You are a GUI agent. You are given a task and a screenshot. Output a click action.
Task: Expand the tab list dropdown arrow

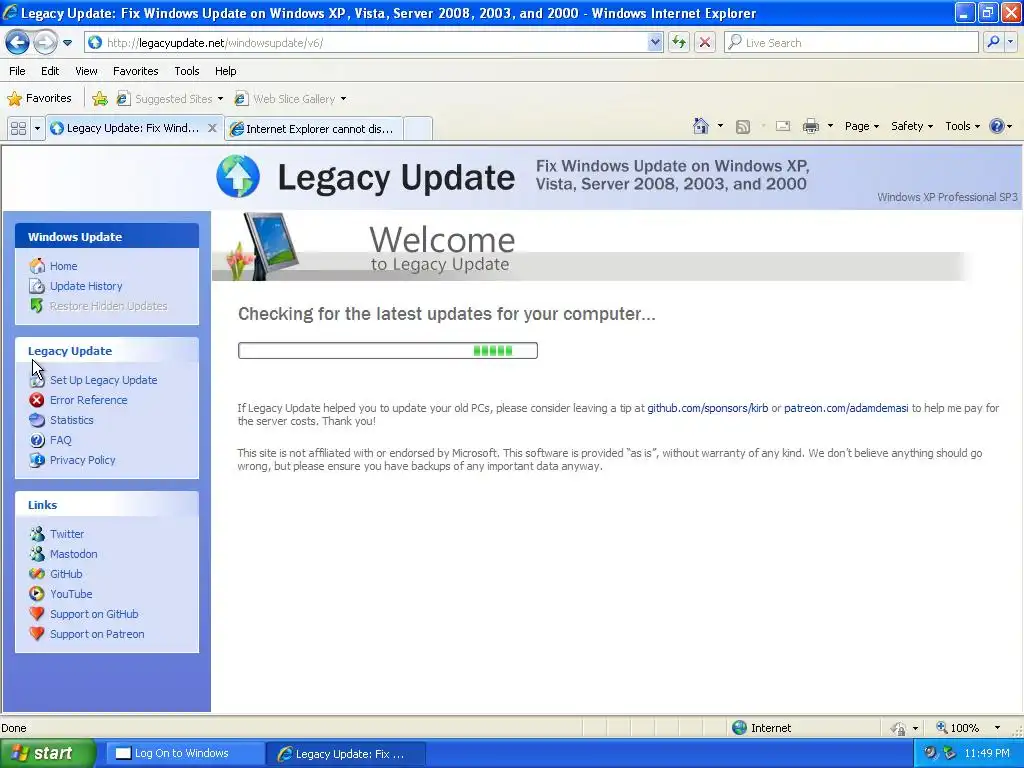coord(37,128)
